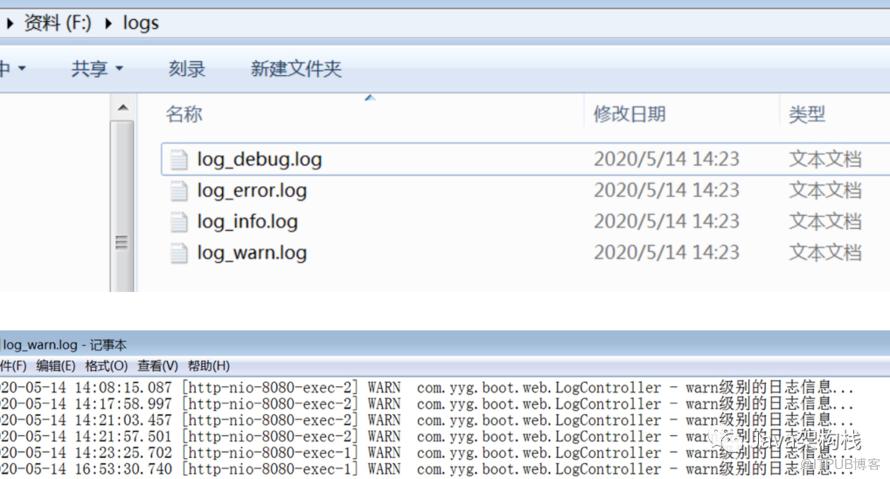This screenshot has width=890, height=479.
Task: Click the log_info.log file icon
Action: 179,222
